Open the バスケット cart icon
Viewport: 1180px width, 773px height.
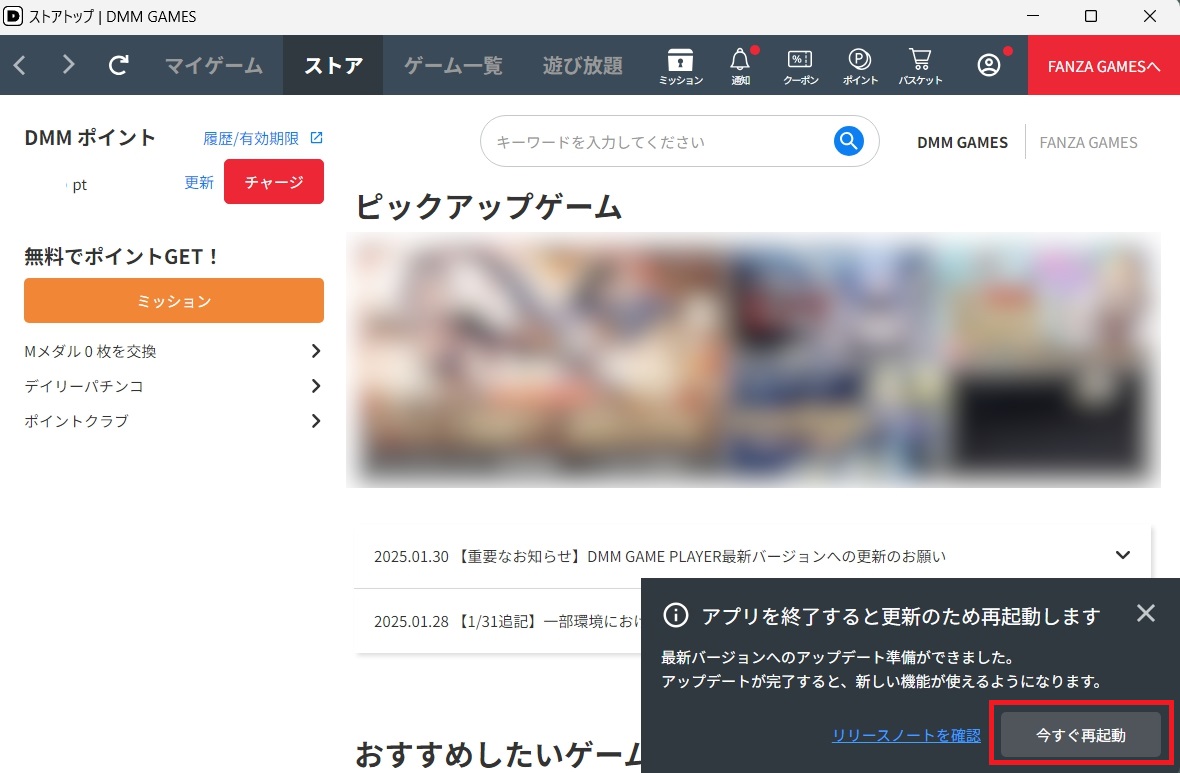[920, 66]
